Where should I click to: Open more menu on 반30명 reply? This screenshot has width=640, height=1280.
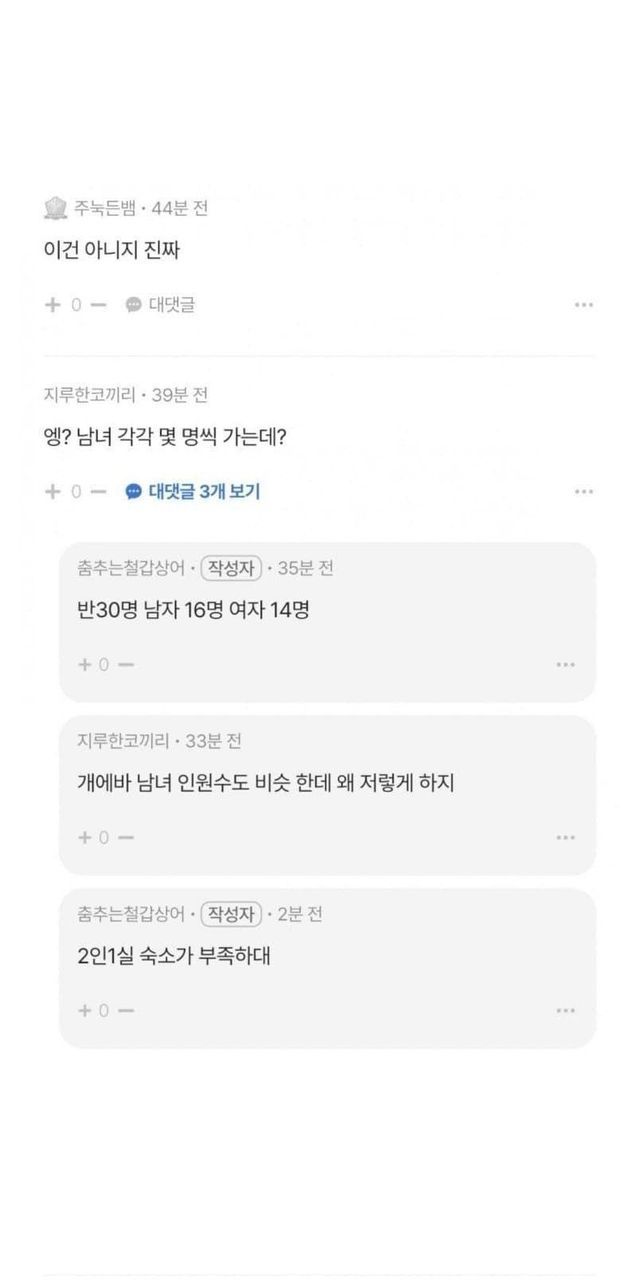[565, 664]
